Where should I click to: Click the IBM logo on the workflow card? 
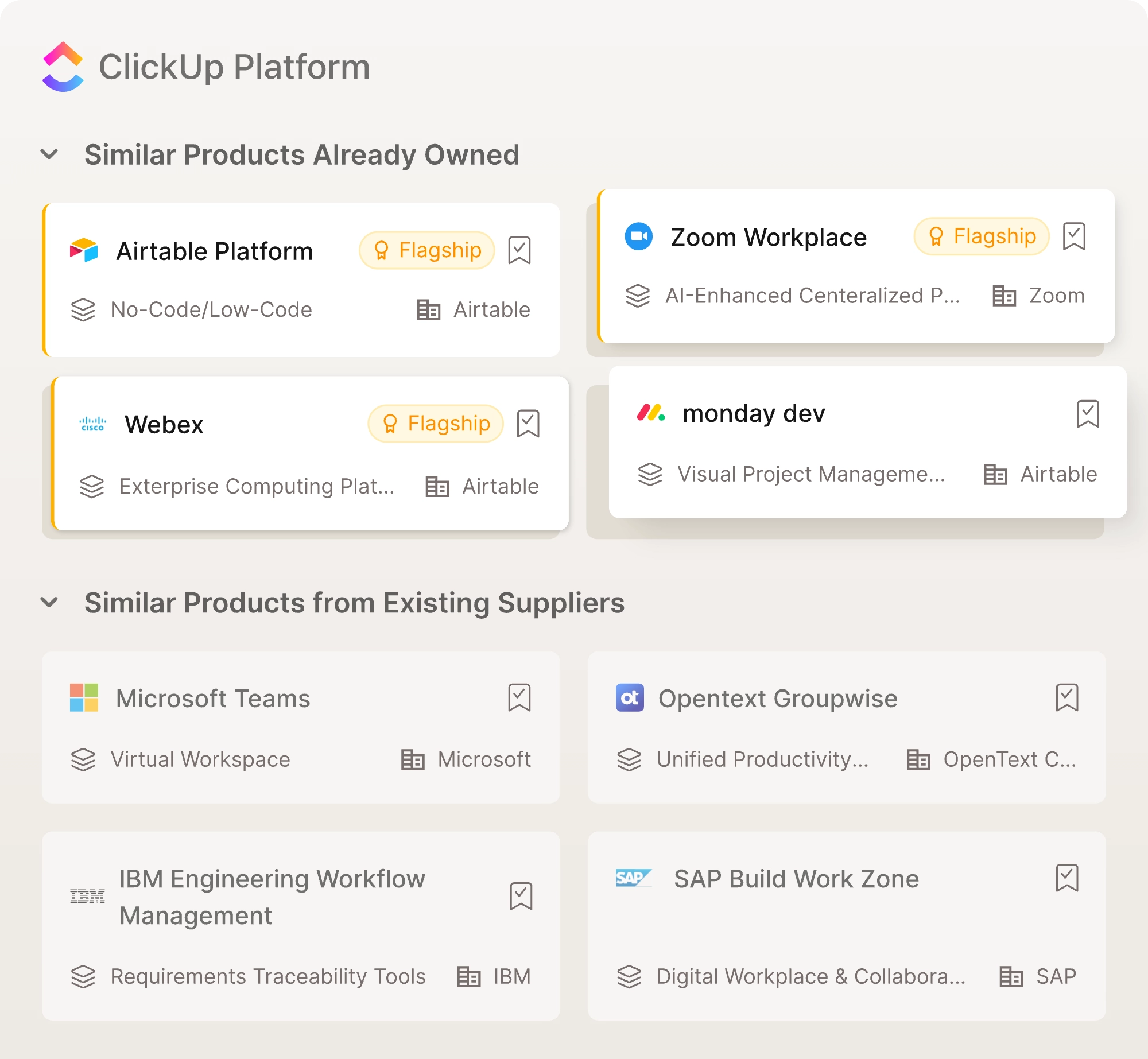pyautogui.click(x=87, y=895)
